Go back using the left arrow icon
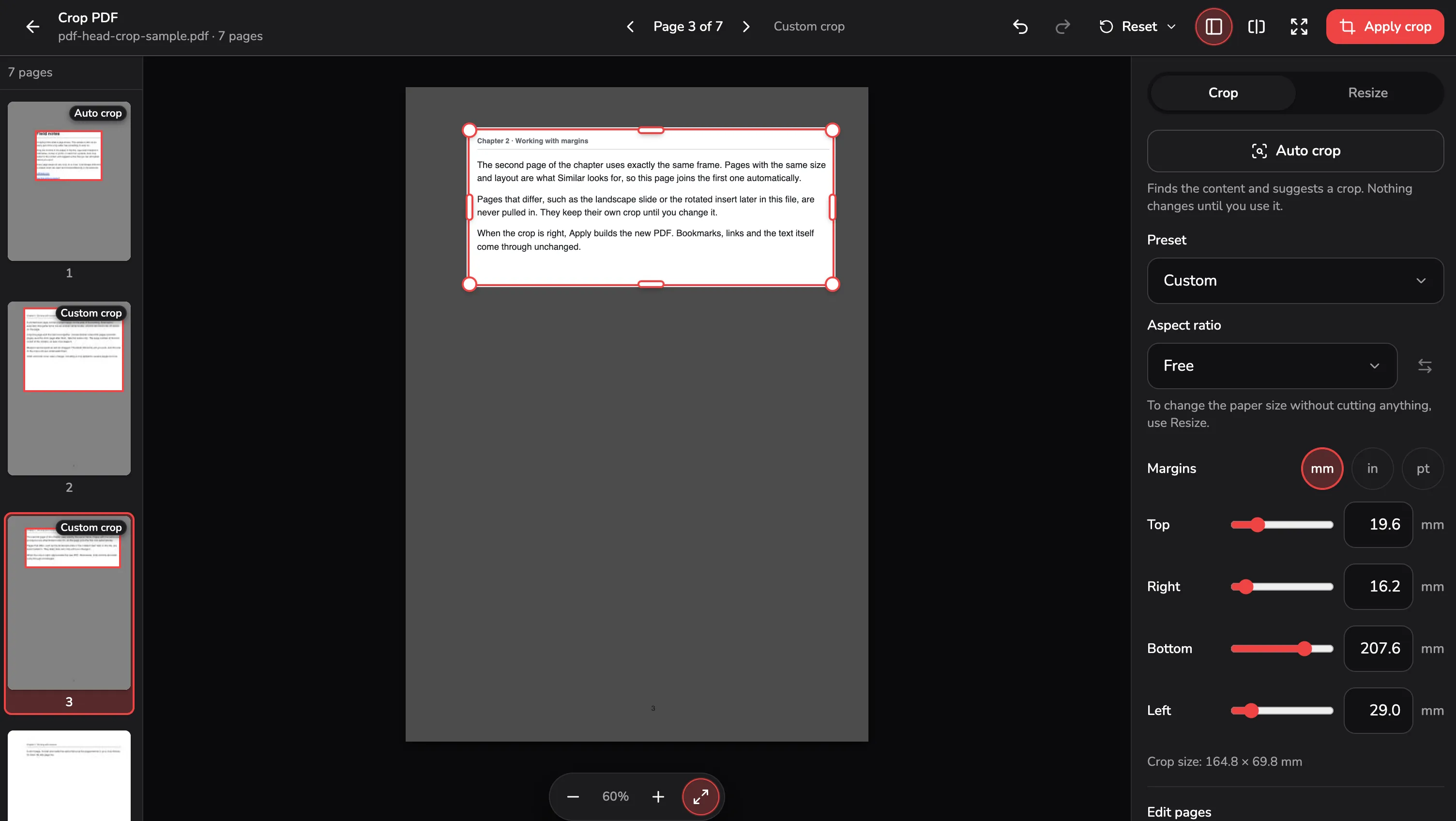 coord(33,27)
